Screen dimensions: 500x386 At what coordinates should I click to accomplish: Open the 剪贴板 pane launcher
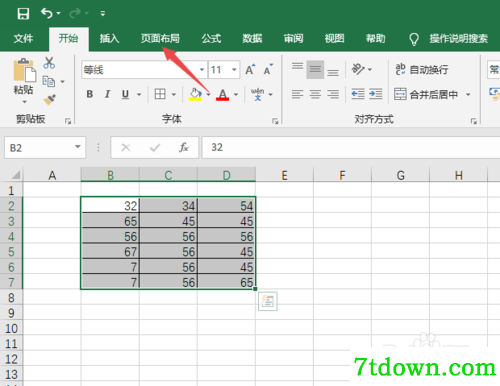tap(68, 121)
